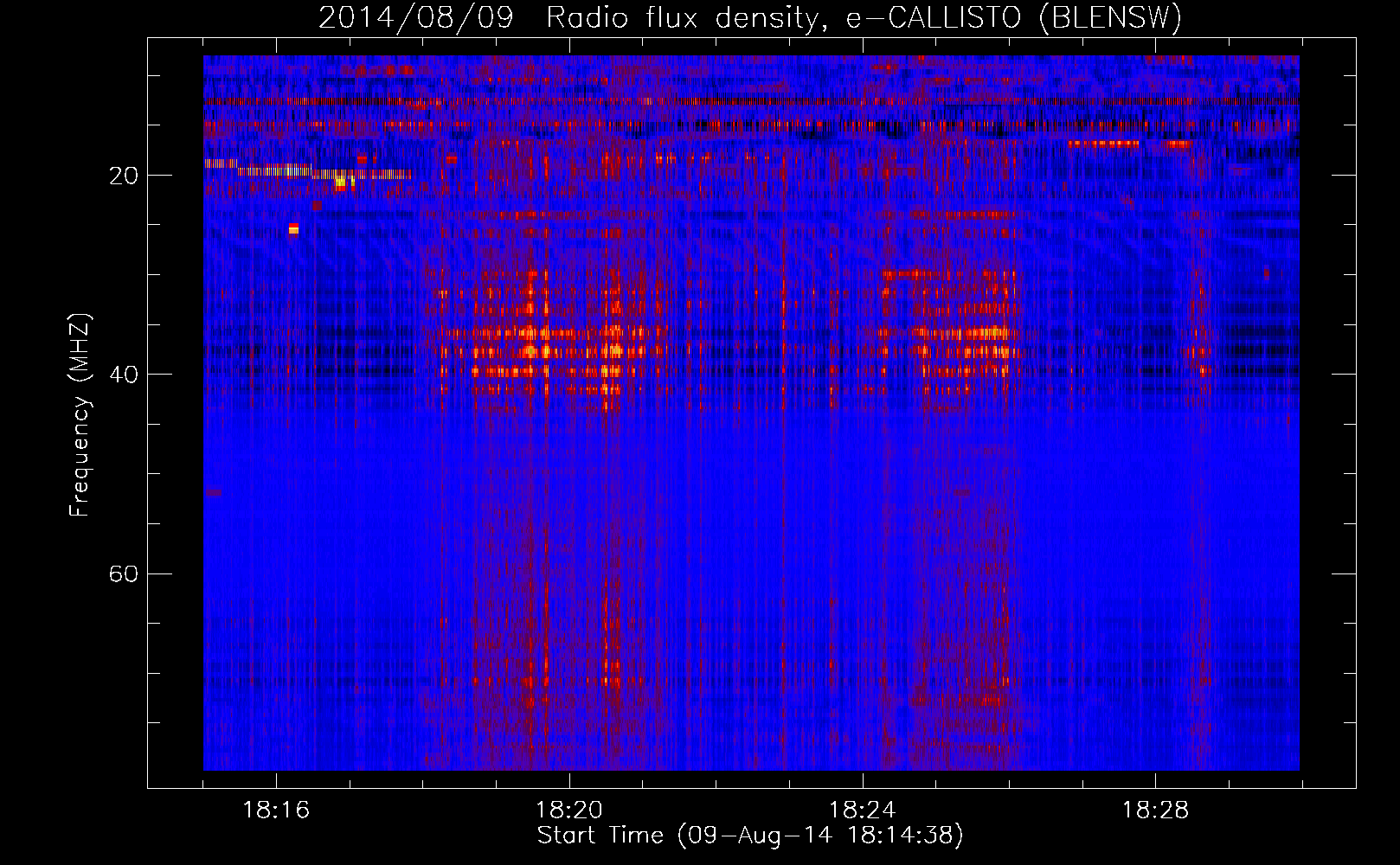Click the 40 MHz frequency tick label

[x=124, y=375]
